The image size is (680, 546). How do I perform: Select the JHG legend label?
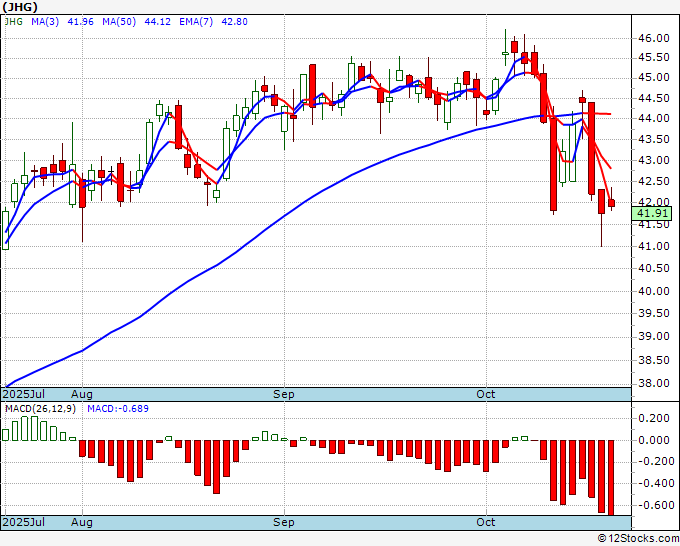[x=13, y=22]
